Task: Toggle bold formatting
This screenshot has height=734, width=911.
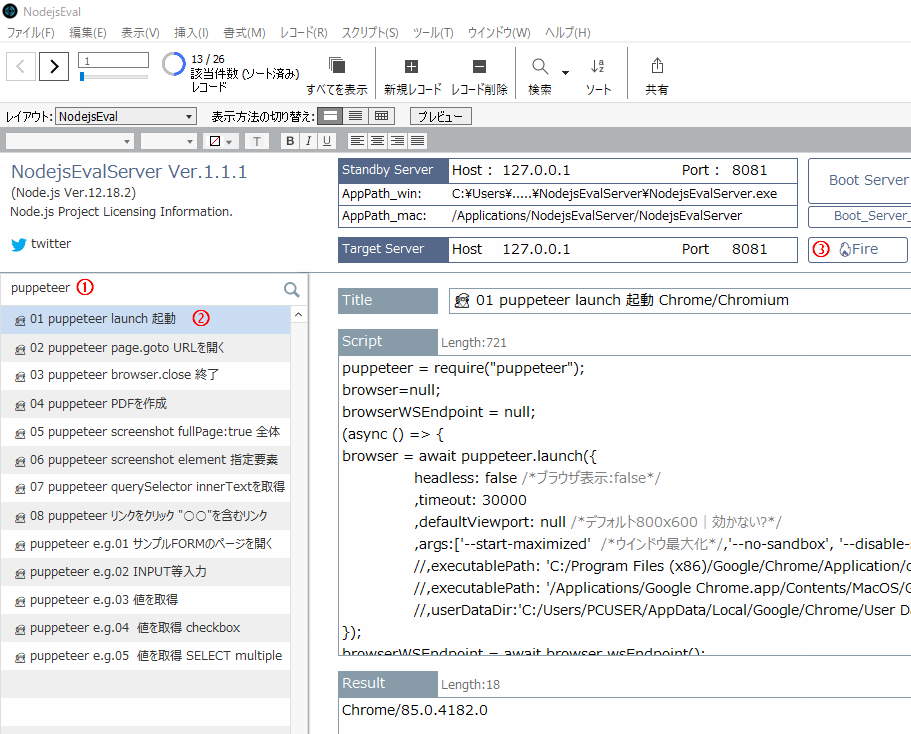Action: click(290, 141)
